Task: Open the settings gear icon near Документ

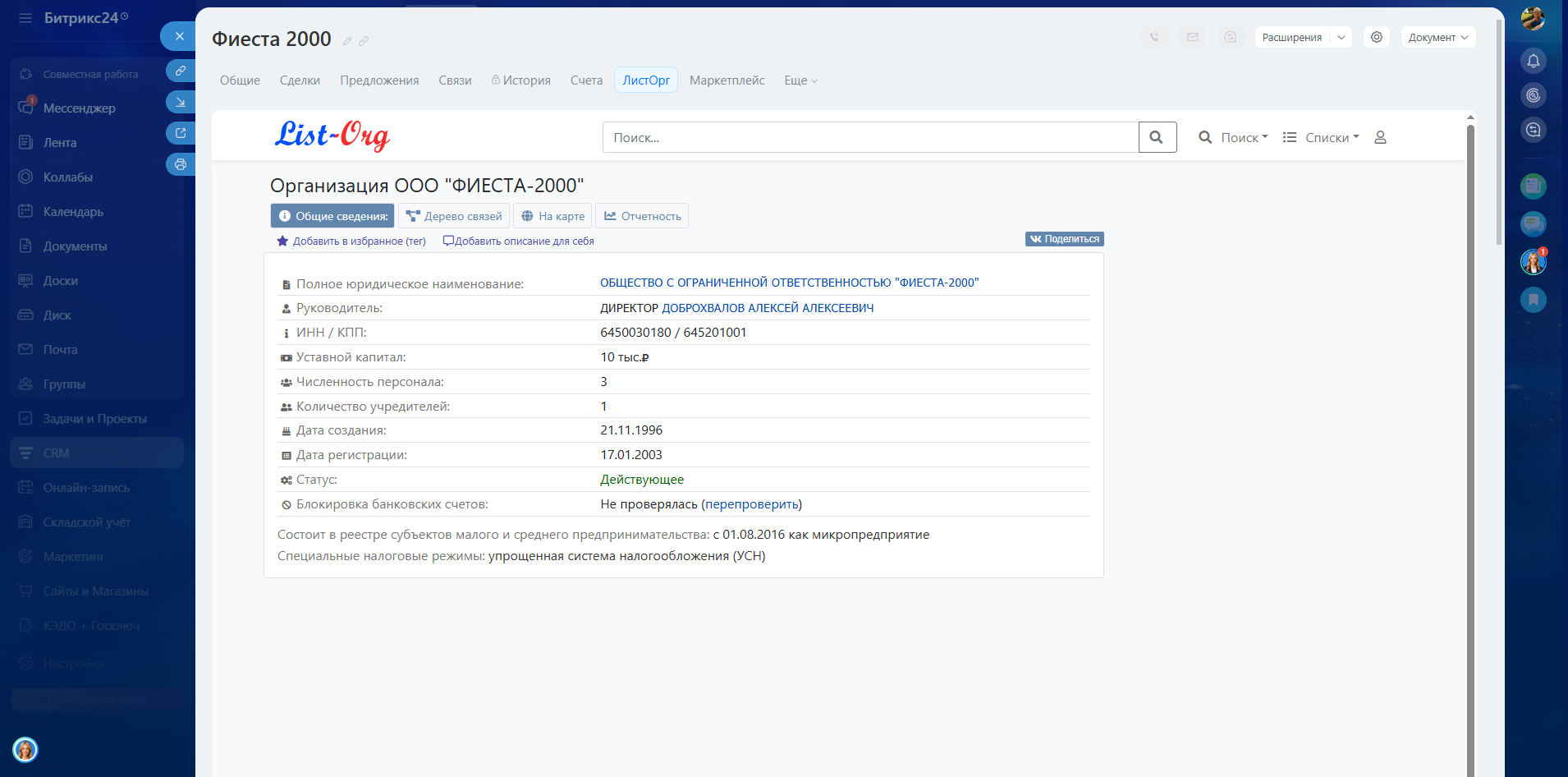Action: point(1376,37)
